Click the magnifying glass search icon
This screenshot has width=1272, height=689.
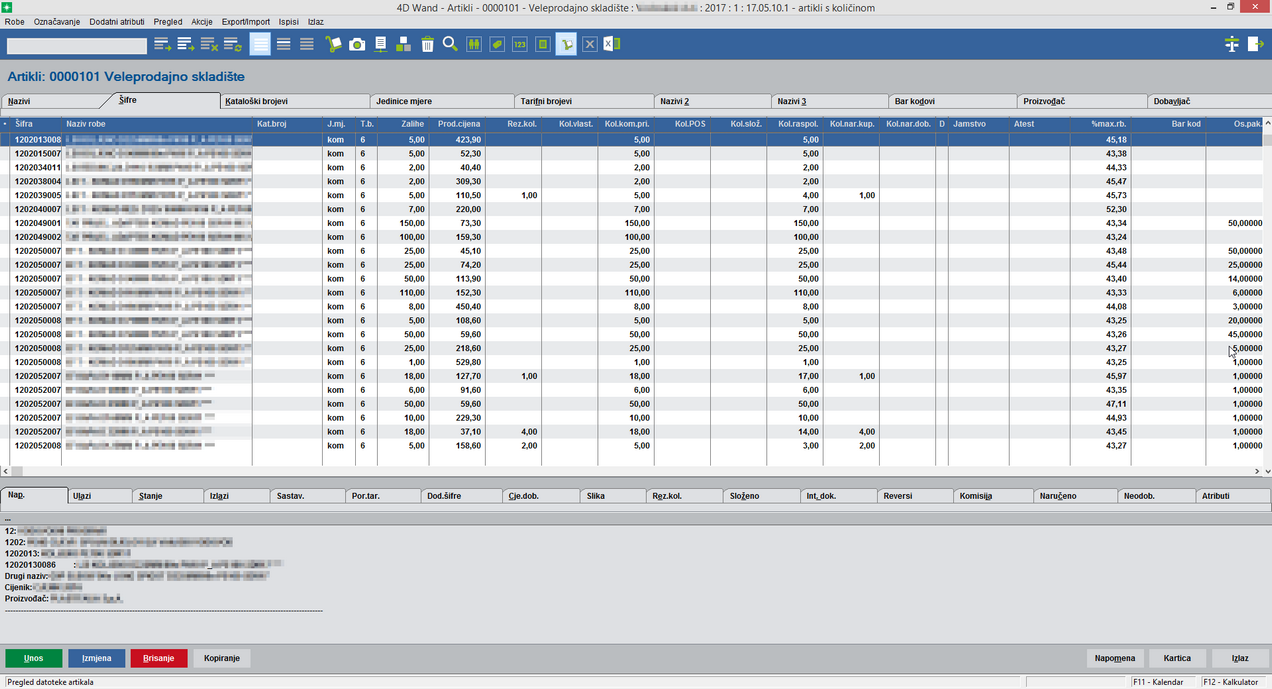[x=450, y=44]
